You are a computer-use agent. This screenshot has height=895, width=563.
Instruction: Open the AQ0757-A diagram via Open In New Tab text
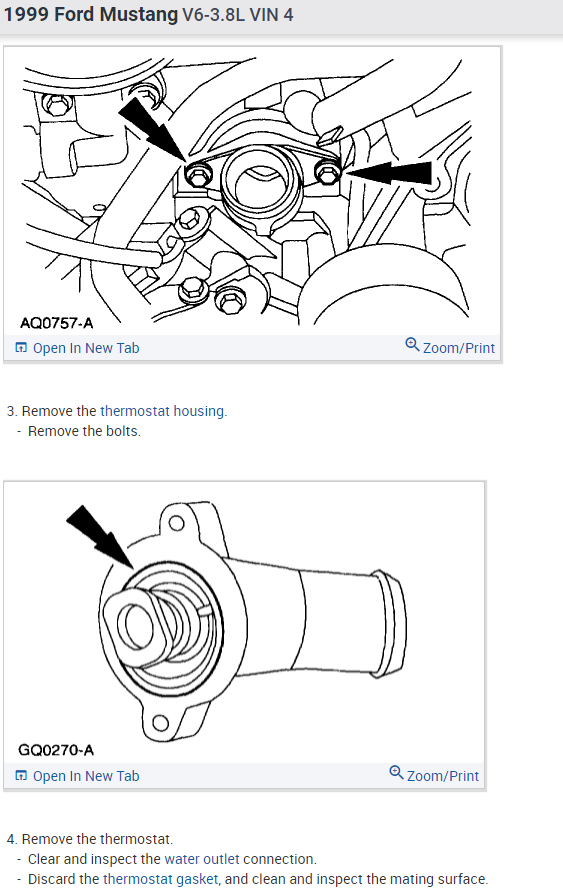(86, 348)
